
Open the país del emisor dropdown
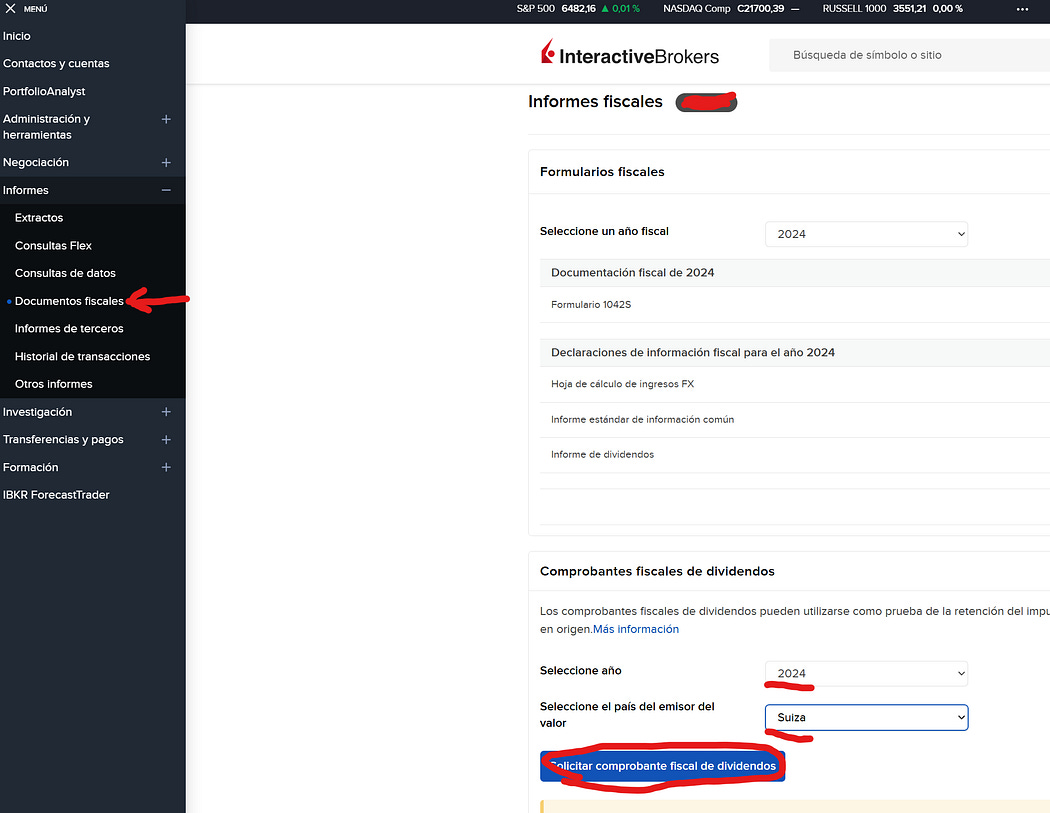[867, 717]
